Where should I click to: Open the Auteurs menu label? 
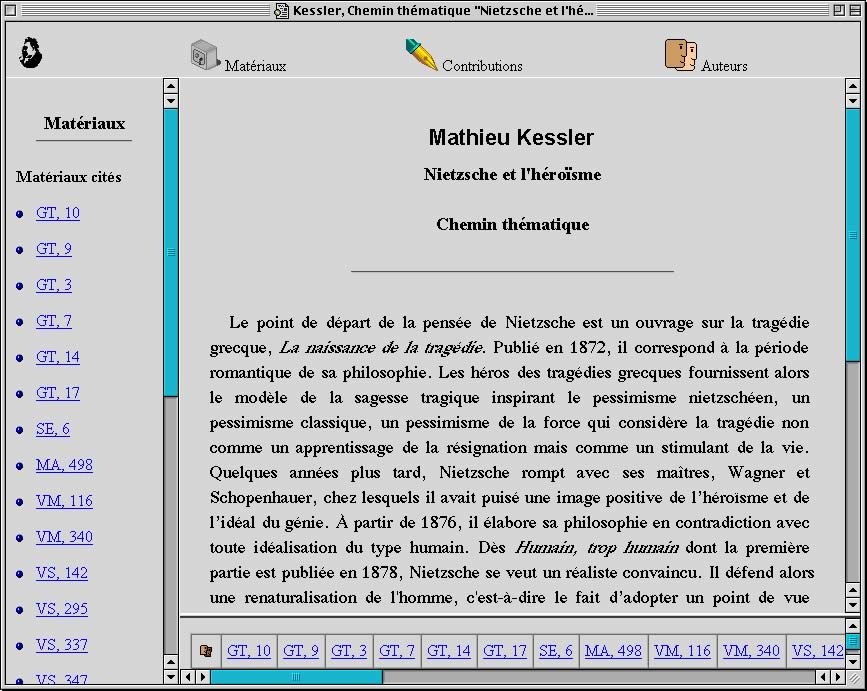724,66
